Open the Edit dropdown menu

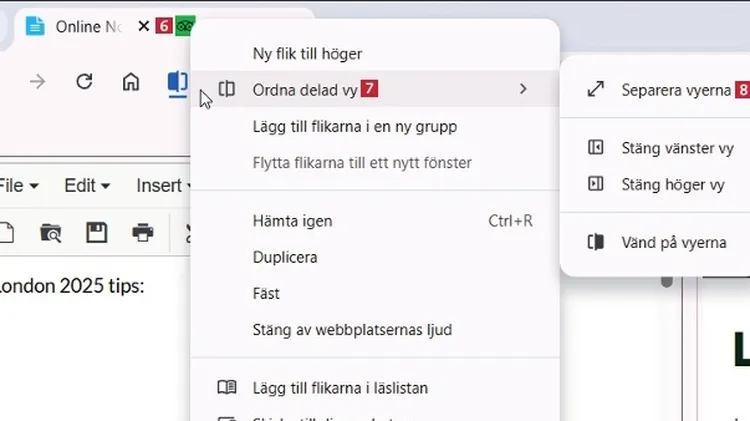(86, 186)
